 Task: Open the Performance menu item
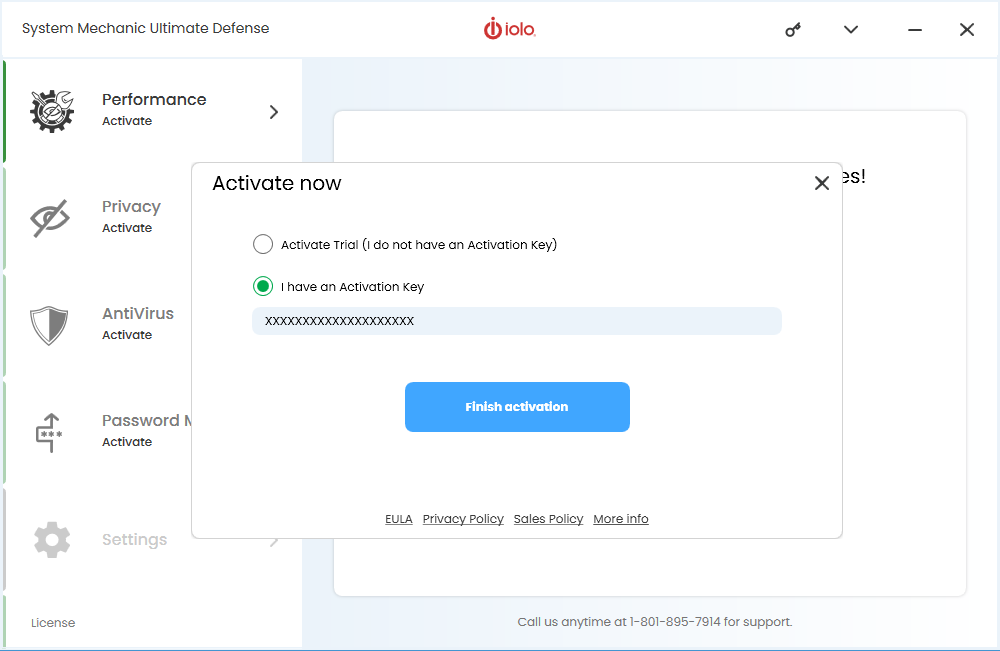(x=153, y=111)
